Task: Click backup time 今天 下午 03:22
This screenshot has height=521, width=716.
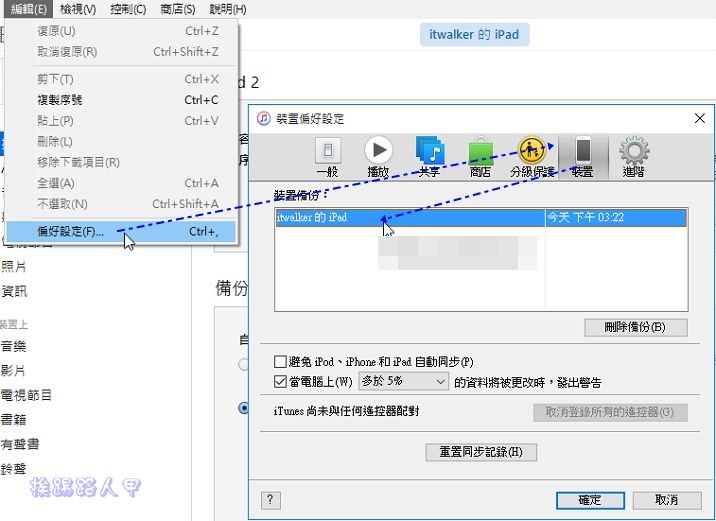Action: click(585, 217)
